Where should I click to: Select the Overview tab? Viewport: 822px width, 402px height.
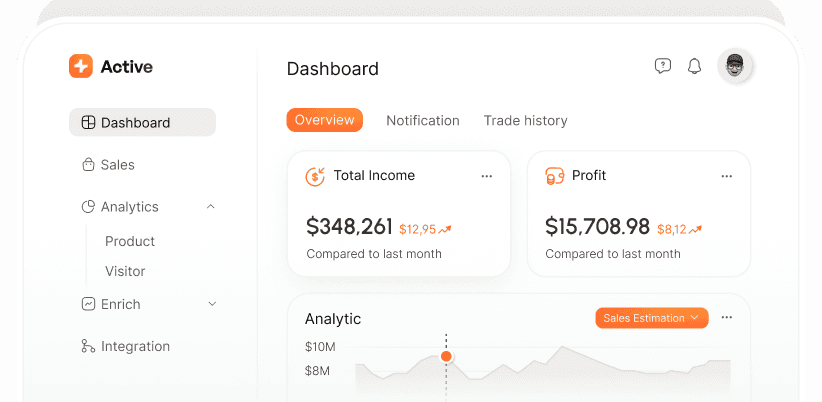pyautogui.click(x=324, y=120)
